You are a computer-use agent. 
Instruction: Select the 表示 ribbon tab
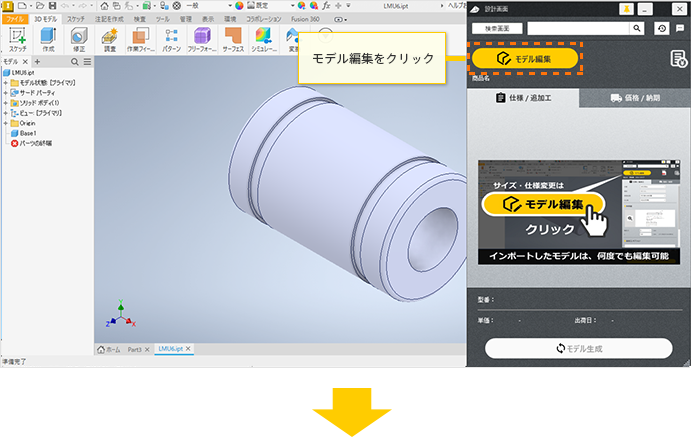click(x=208, y=19)
